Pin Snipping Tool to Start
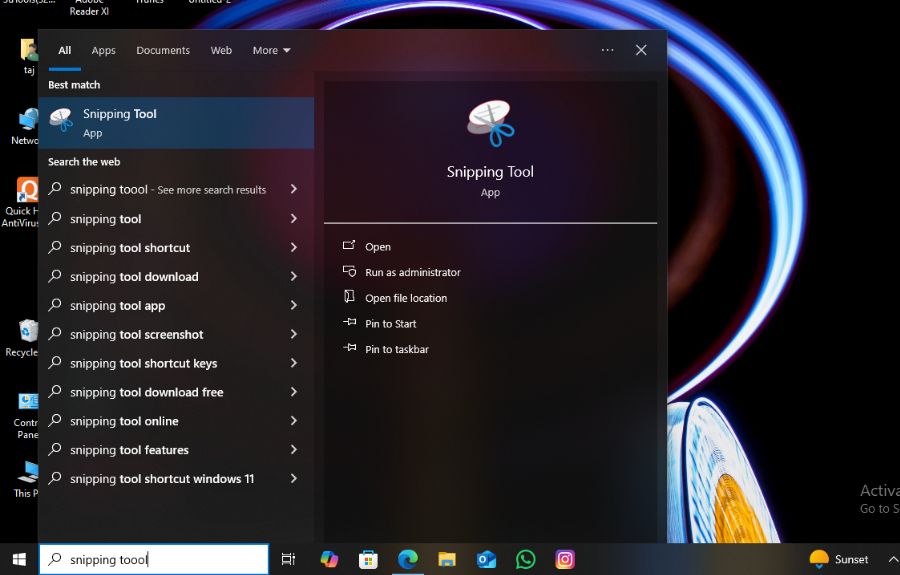 click(379, 324)
